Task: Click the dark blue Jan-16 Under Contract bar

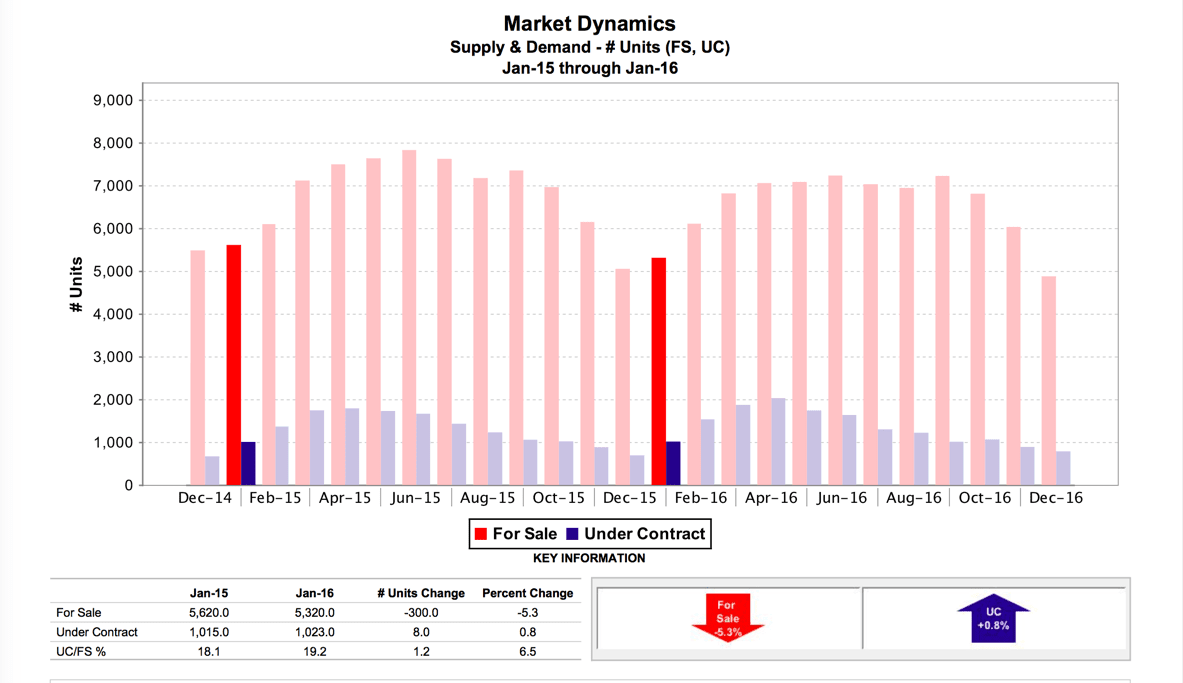Action: click(x=673, y=463)
